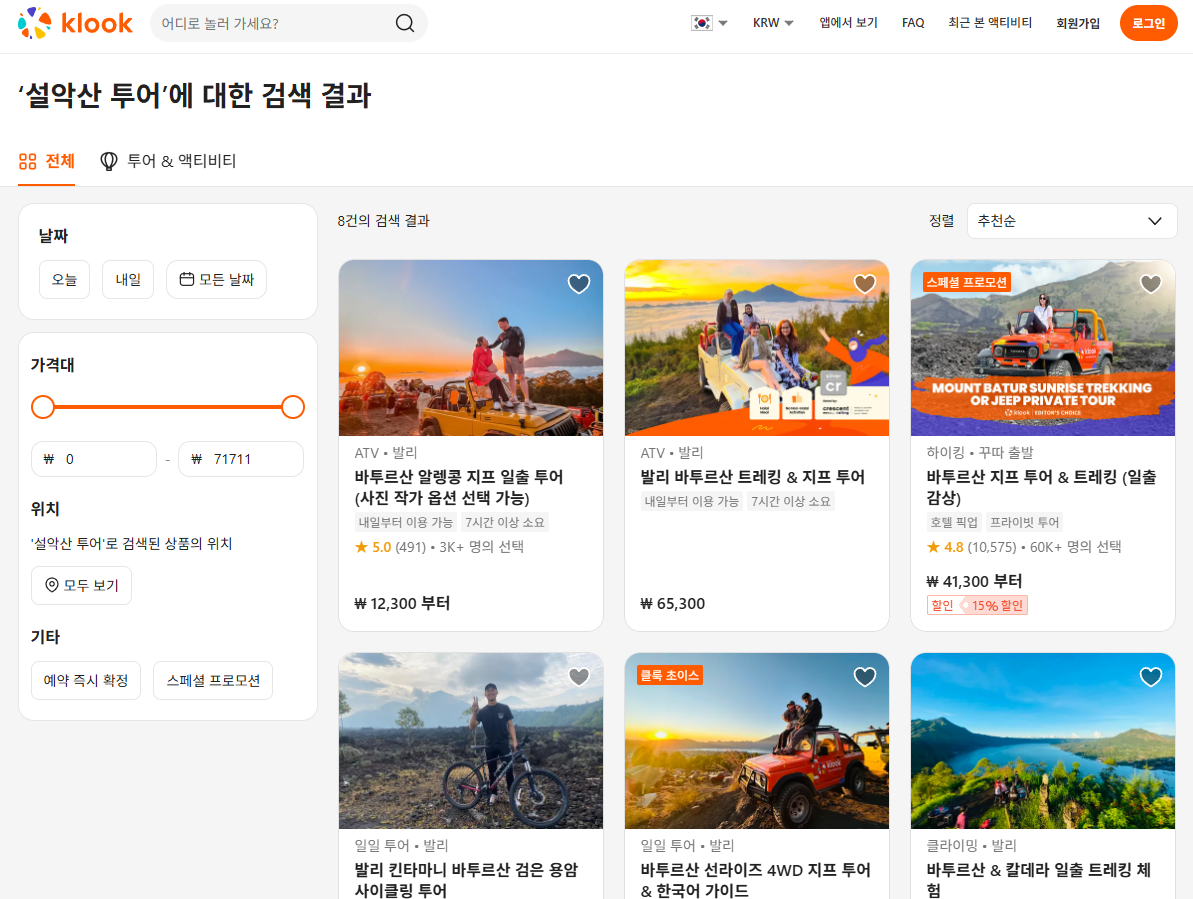1193x899 pixels.
Task: Open the red jeep 4WD tour image
Action: [x=757, y=741]
